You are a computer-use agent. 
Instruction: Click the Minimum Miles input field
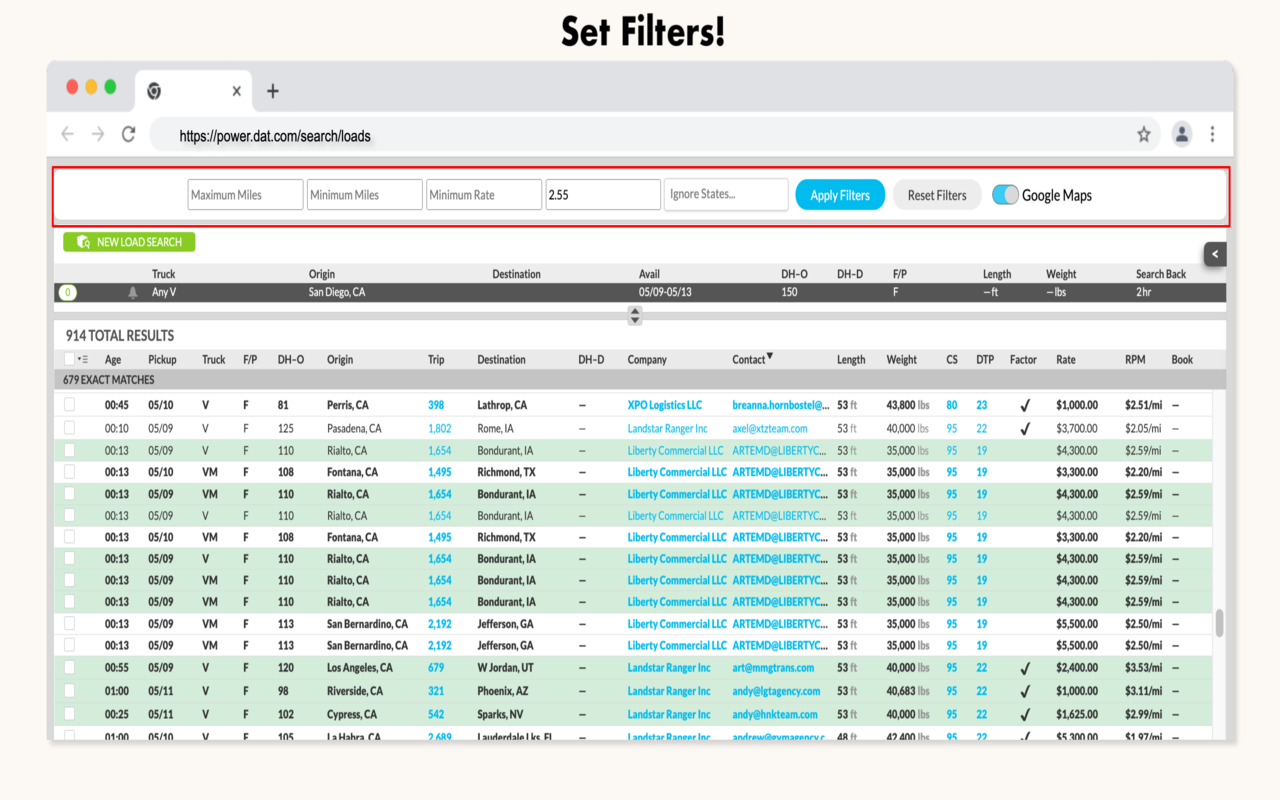point(365,195)
